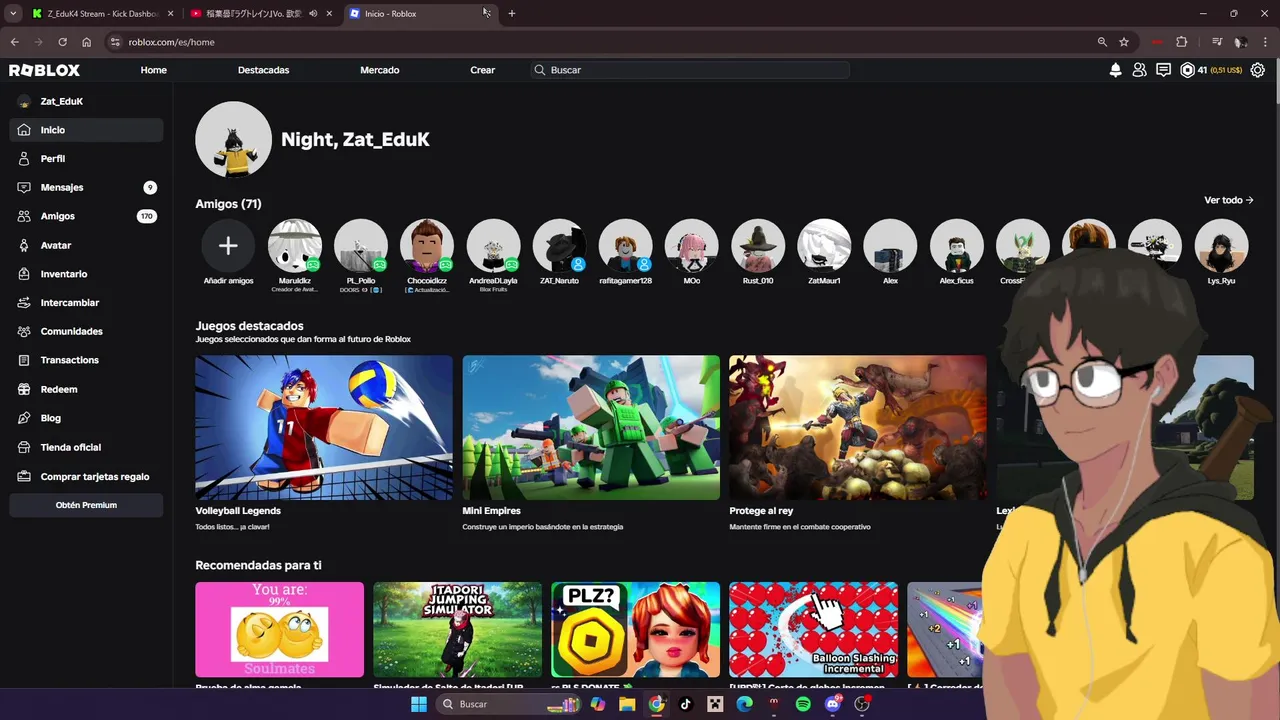Open Spotify from the taskbar
Image resolution: width=1280 pixels, height=720 pixels.
803,704
